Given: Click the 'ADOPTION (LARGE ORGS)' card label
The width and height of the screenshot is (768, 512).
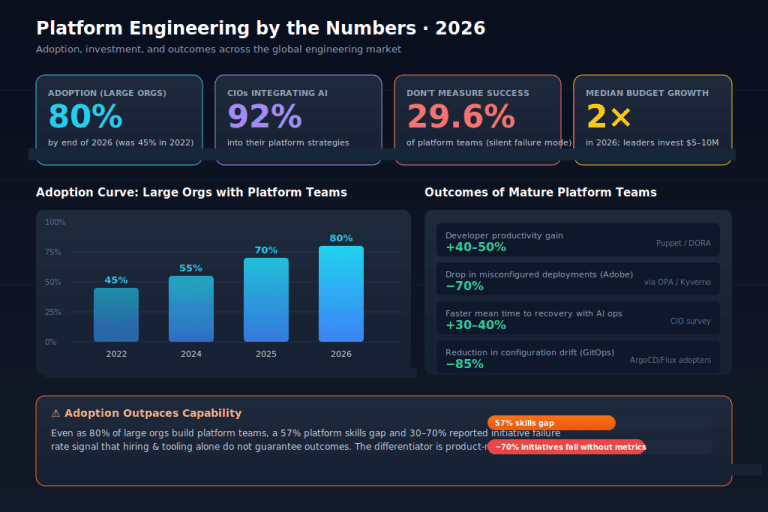Looking at the screenshot, I should 107,93.
